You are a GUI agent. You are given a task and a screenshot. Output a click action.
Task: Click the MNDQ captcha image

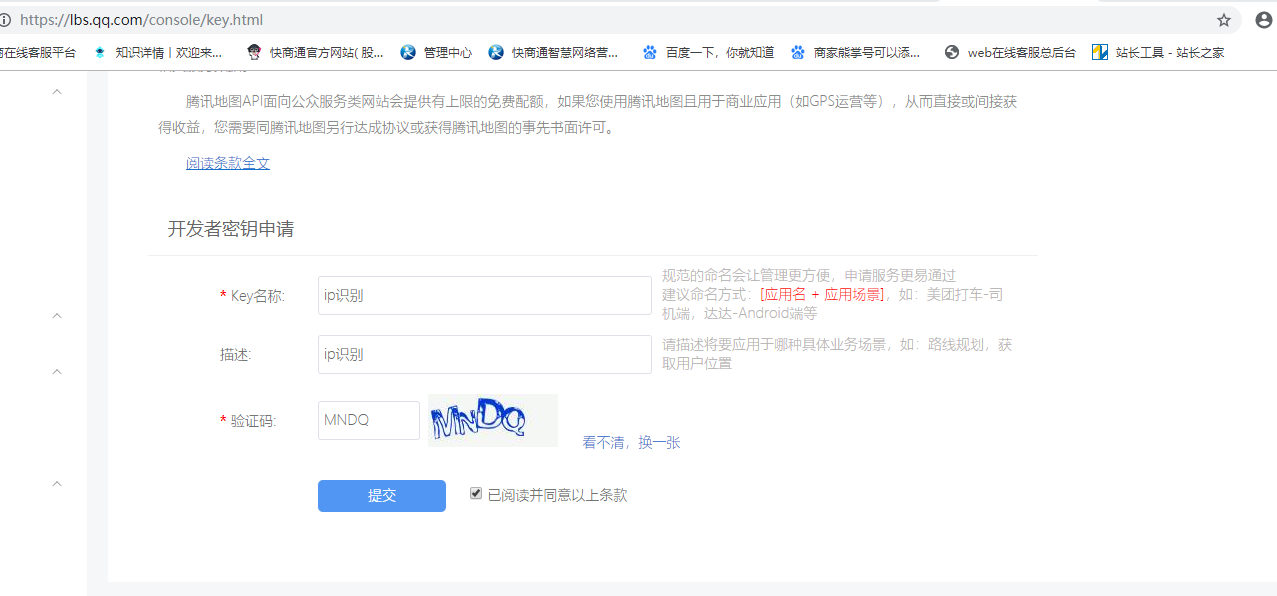pos(492,421)
